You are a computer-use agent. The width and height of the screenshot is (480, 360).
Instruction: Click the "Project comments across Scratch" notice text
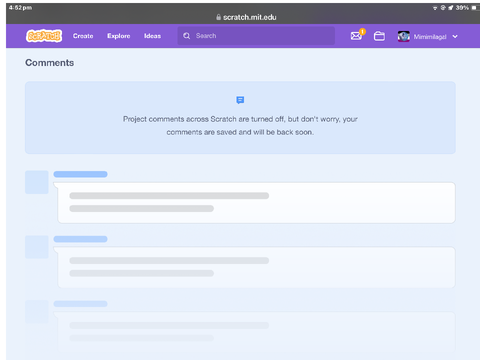click(240, 125)
